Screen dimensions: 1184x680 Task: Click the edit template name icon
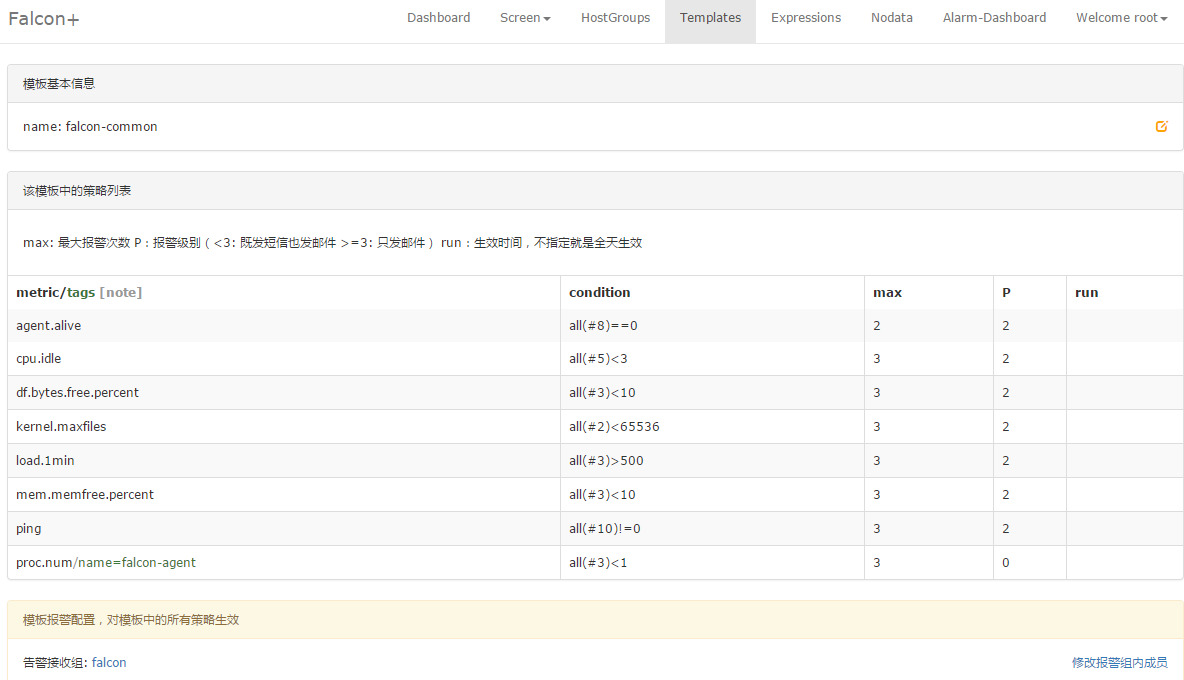(1161, 127)
